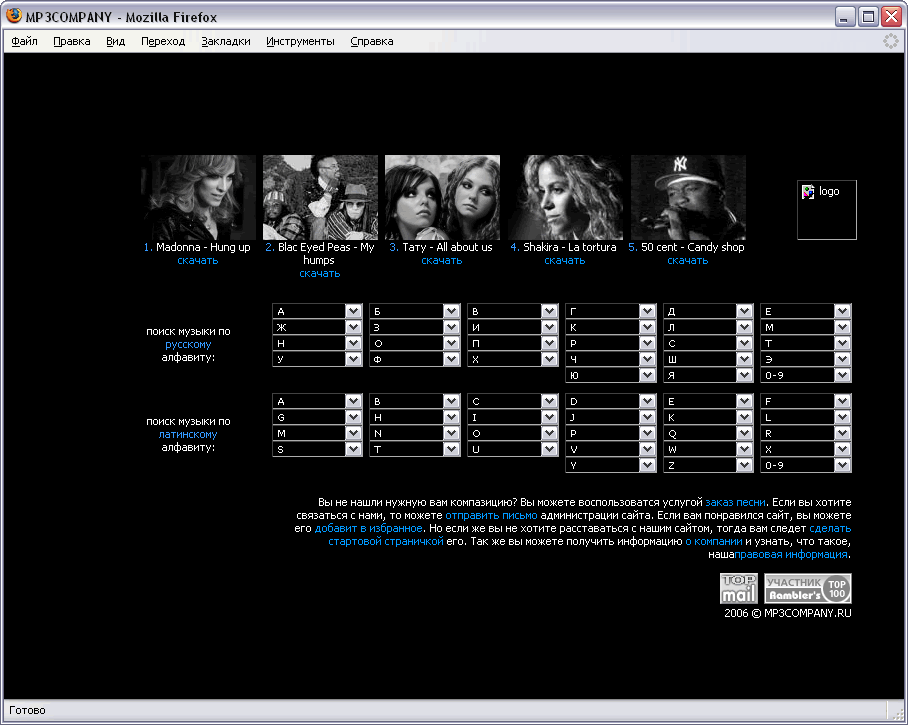Open the Правка menu
Image resolution: width=908 pixels, height=725 pixels.
click(x=72, y=41)
